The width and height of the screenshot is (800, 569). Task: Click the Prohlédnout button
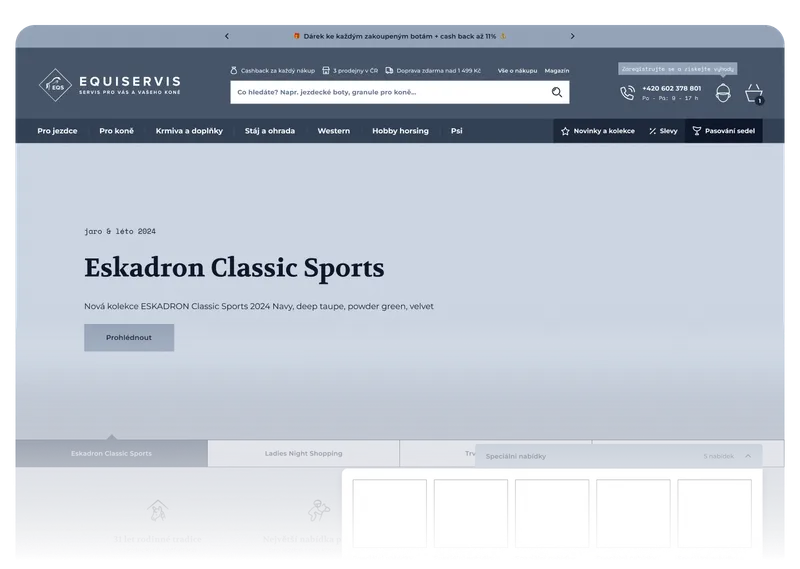[129, 337]
